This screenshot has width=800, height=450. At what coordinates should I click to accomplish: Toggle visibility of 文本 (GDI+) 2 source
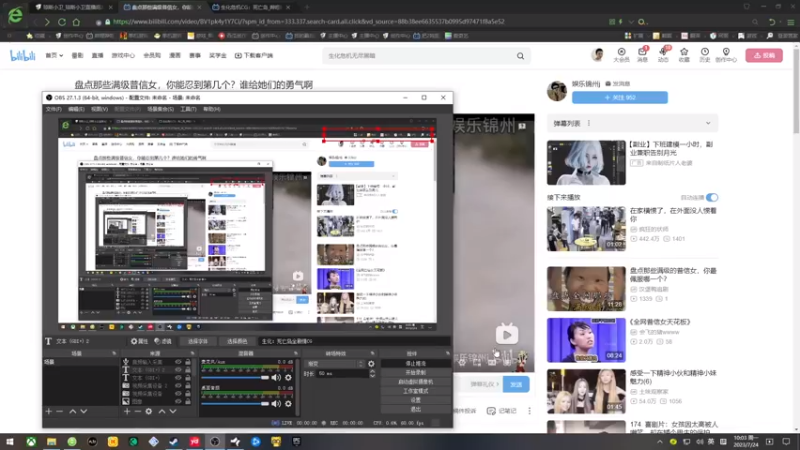(x=178, y=369)
